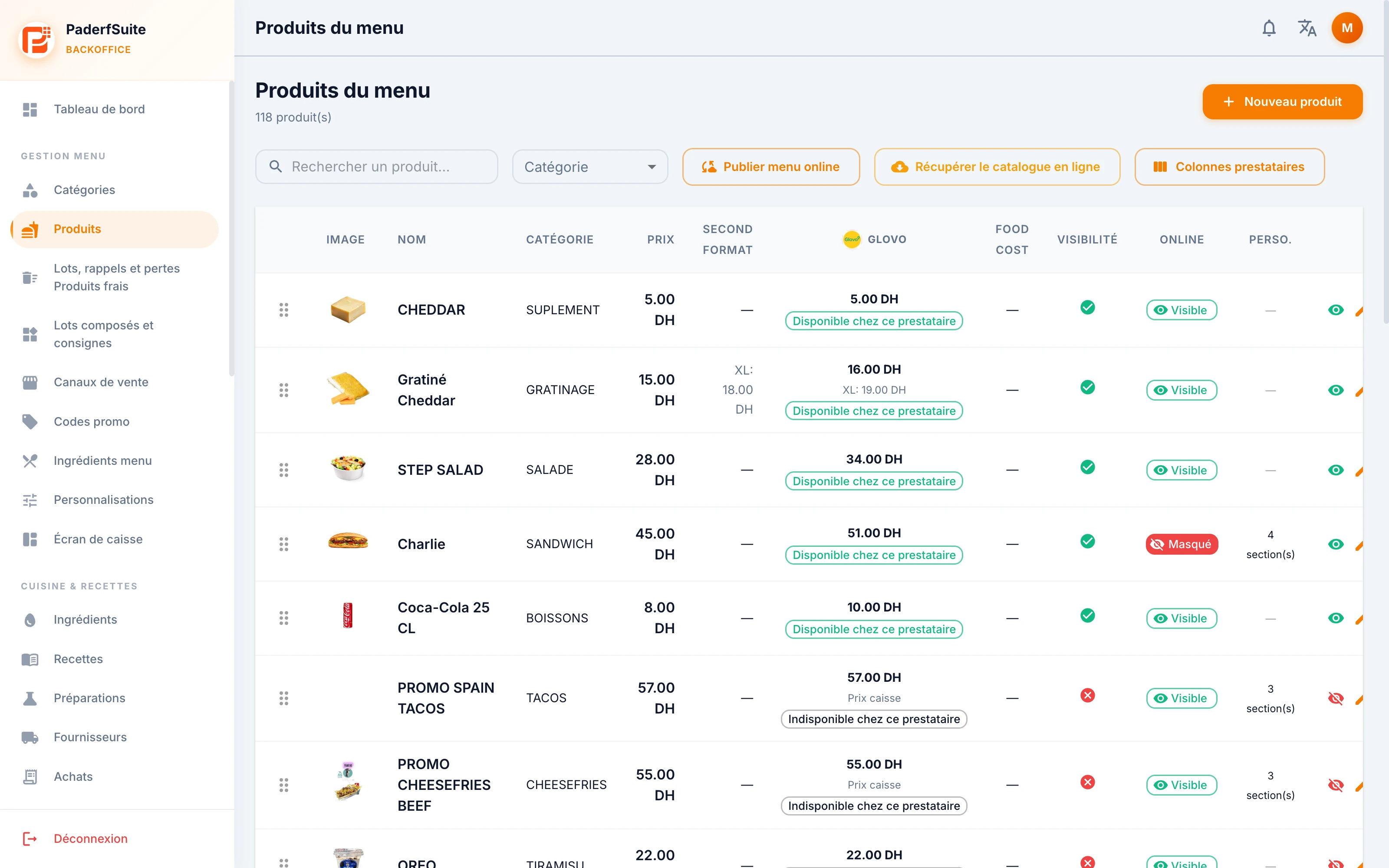Viewport: 1389px width, 868px height.
Task: Grab drag handle for PROMO SPAIN TACOS row
Action: pos(283,698)
